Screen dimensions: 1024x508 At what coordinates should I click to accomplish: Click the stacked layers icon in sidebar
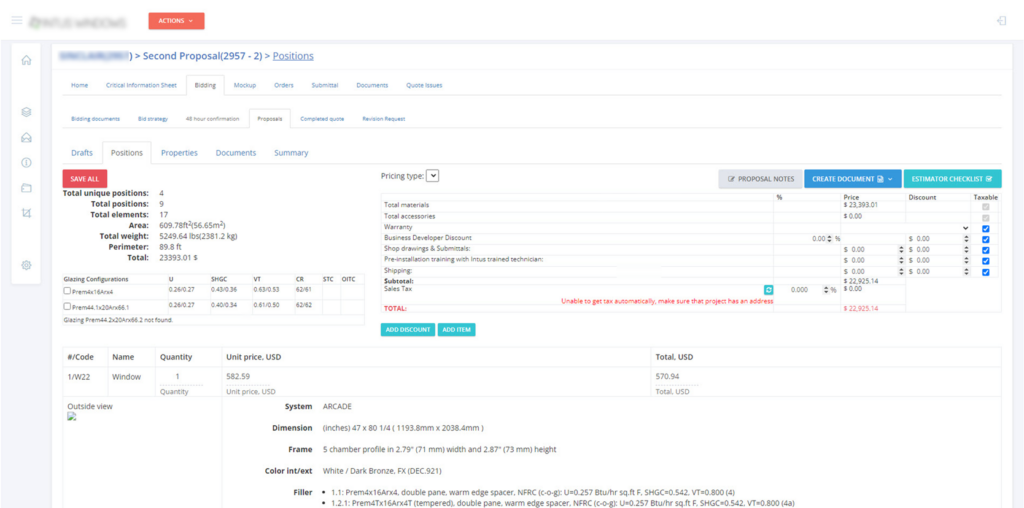click(x=26, y=112)
